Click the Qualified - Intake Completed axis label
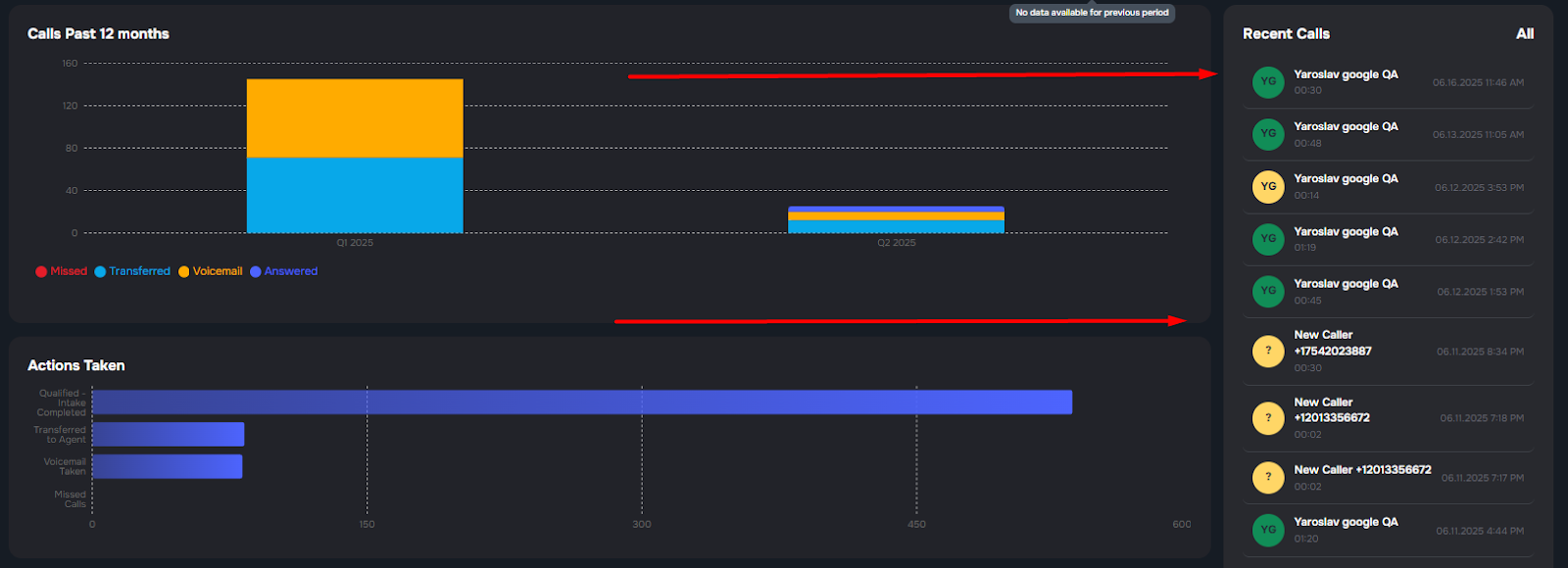The width and height of the screenshot is (1568, 568). [62, 402]
